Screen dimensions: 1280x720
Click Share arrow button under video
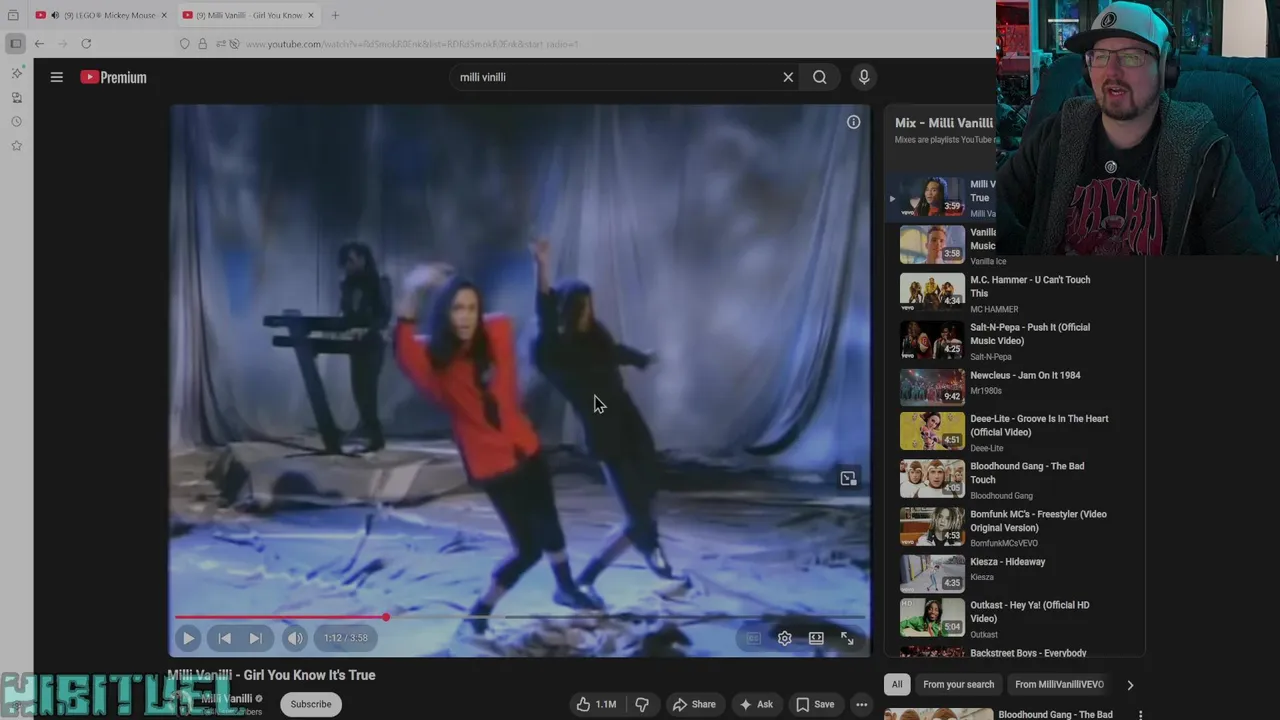694,704
